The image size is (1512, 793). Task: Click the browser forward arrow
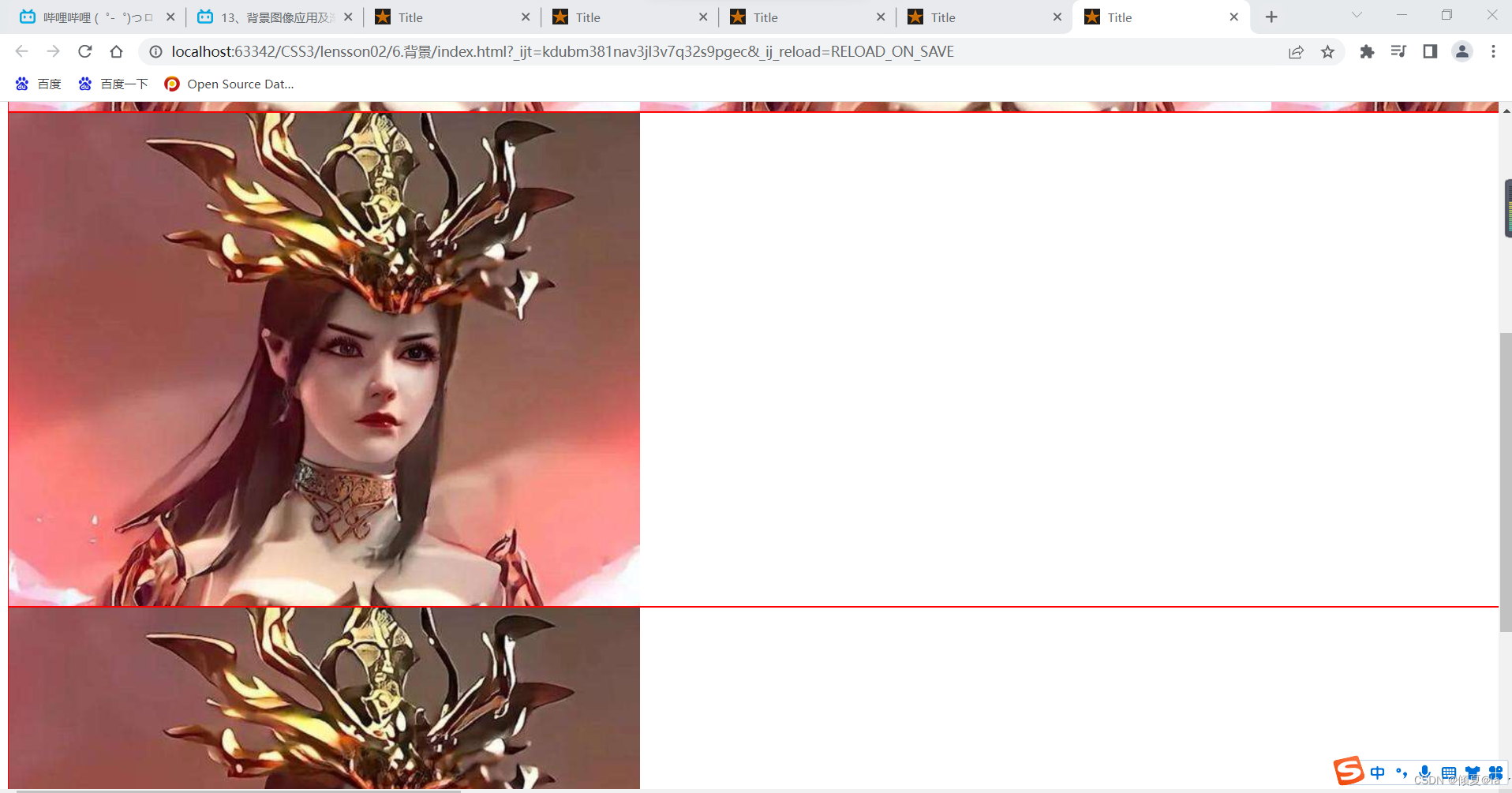[53, 51]
